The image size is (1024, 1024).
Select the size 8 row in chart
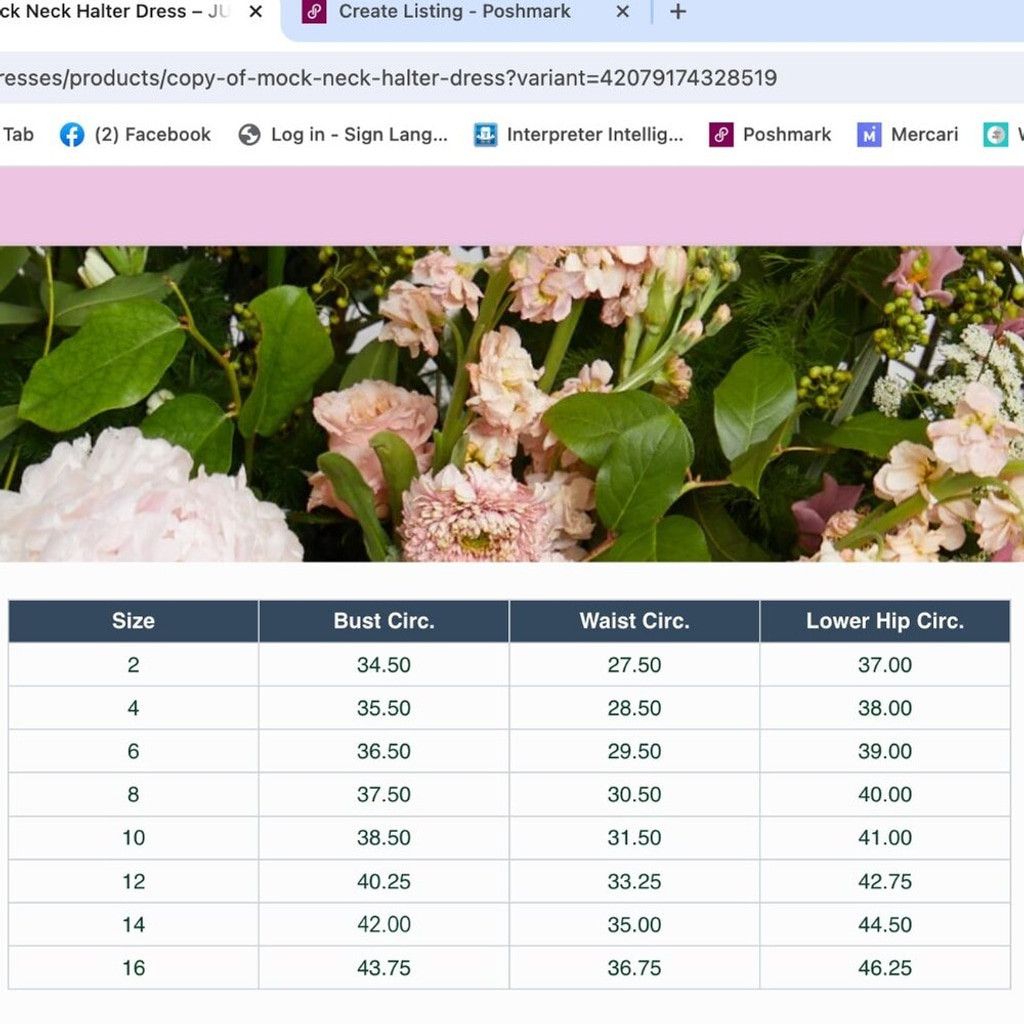pos(509,795)
